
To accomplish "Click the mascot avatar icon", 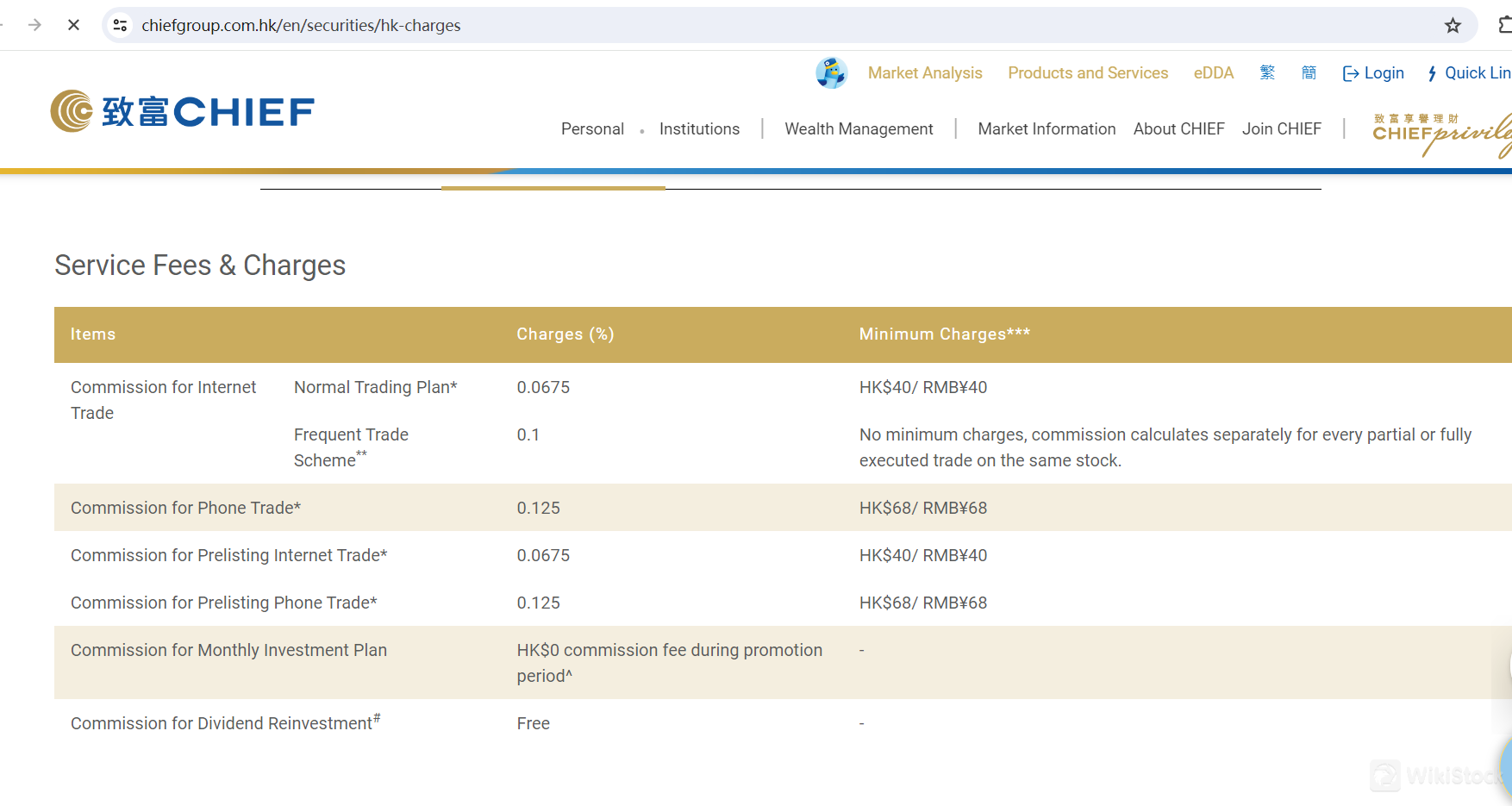I will click(x=831, y=73).
